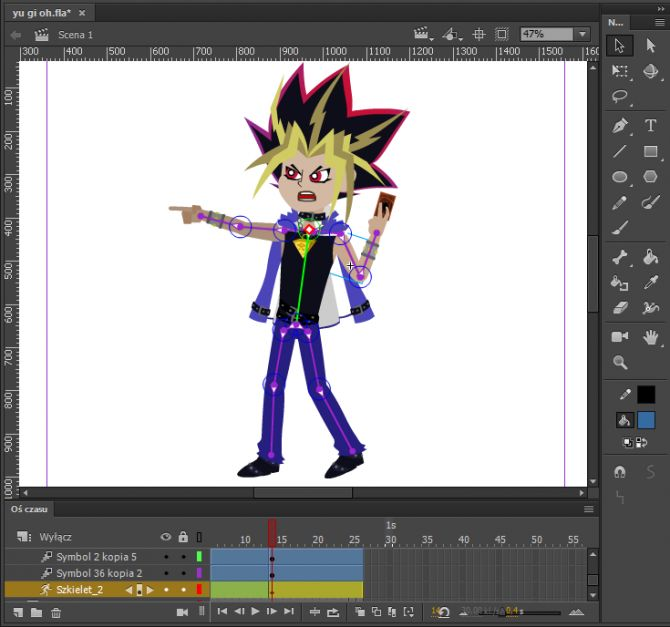Open the Oś czasu timeline tab
The width and height of the screenshot is (670, 627).
pos(30,509)
